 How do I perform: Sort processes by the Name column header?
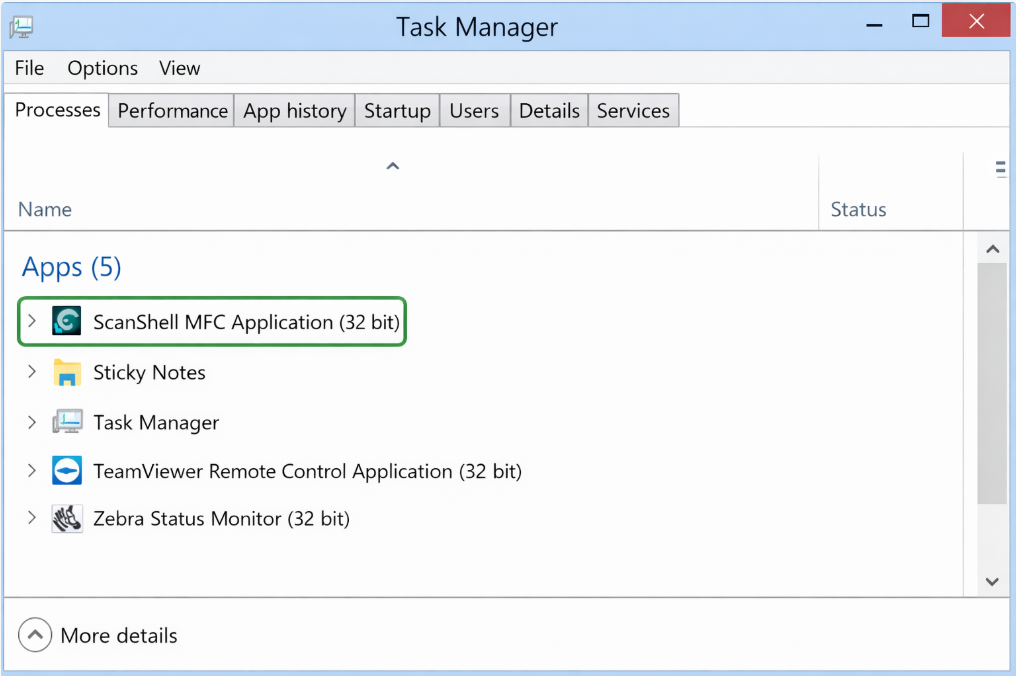[45, 209]
